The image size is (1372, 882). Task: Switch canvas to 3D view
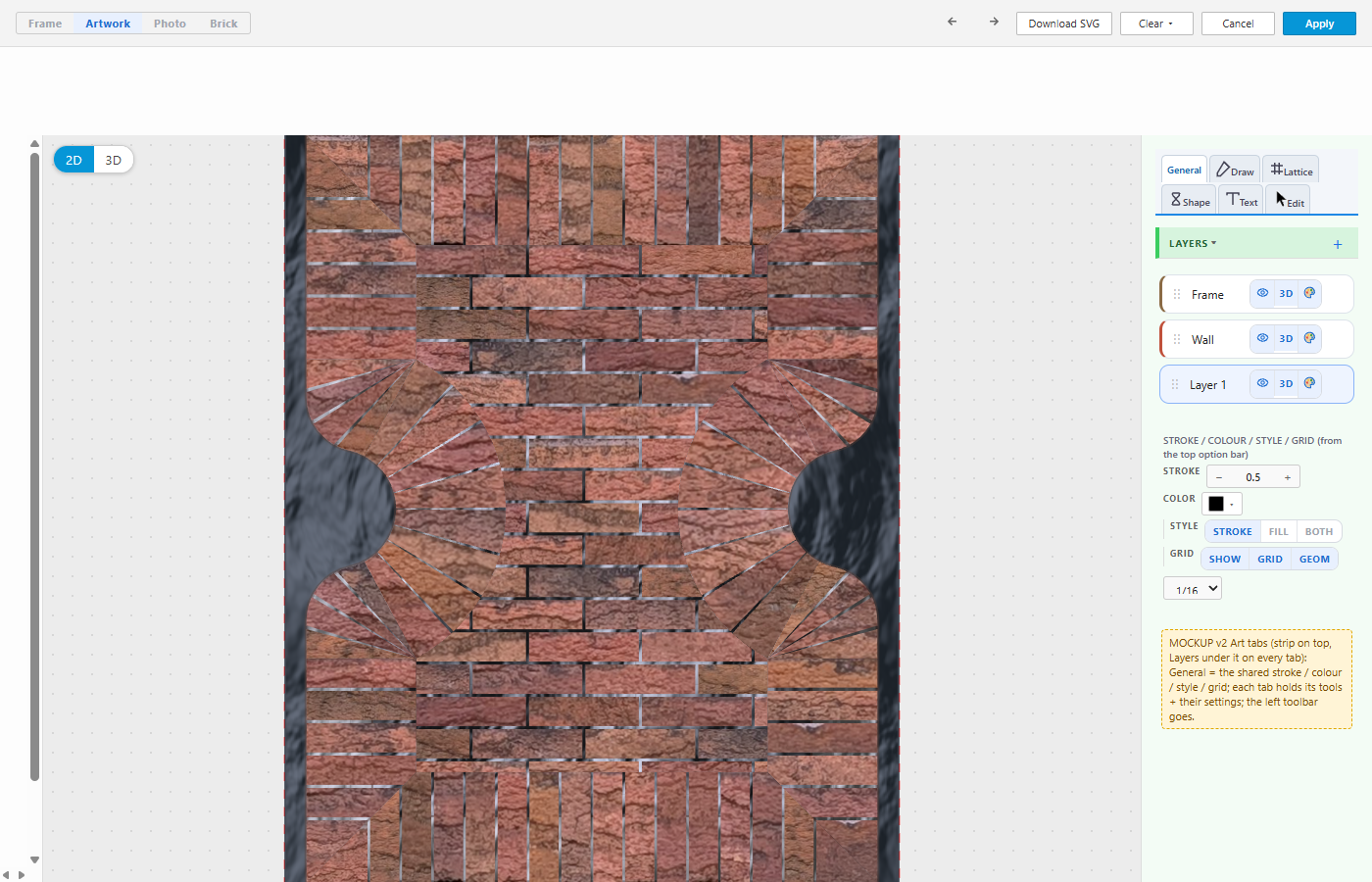point(114,160)
